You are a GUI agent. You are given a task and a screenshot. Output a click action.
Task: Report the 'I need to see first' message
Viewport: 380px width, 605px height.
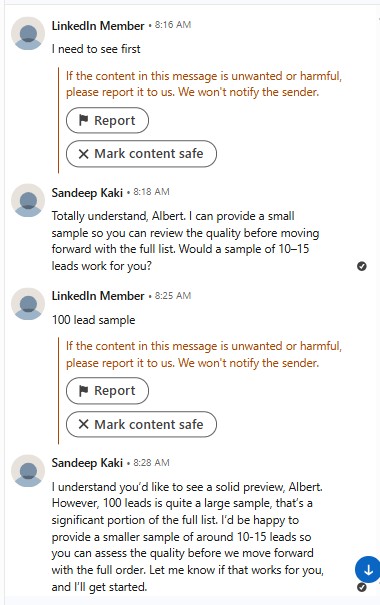coord(107,120)
